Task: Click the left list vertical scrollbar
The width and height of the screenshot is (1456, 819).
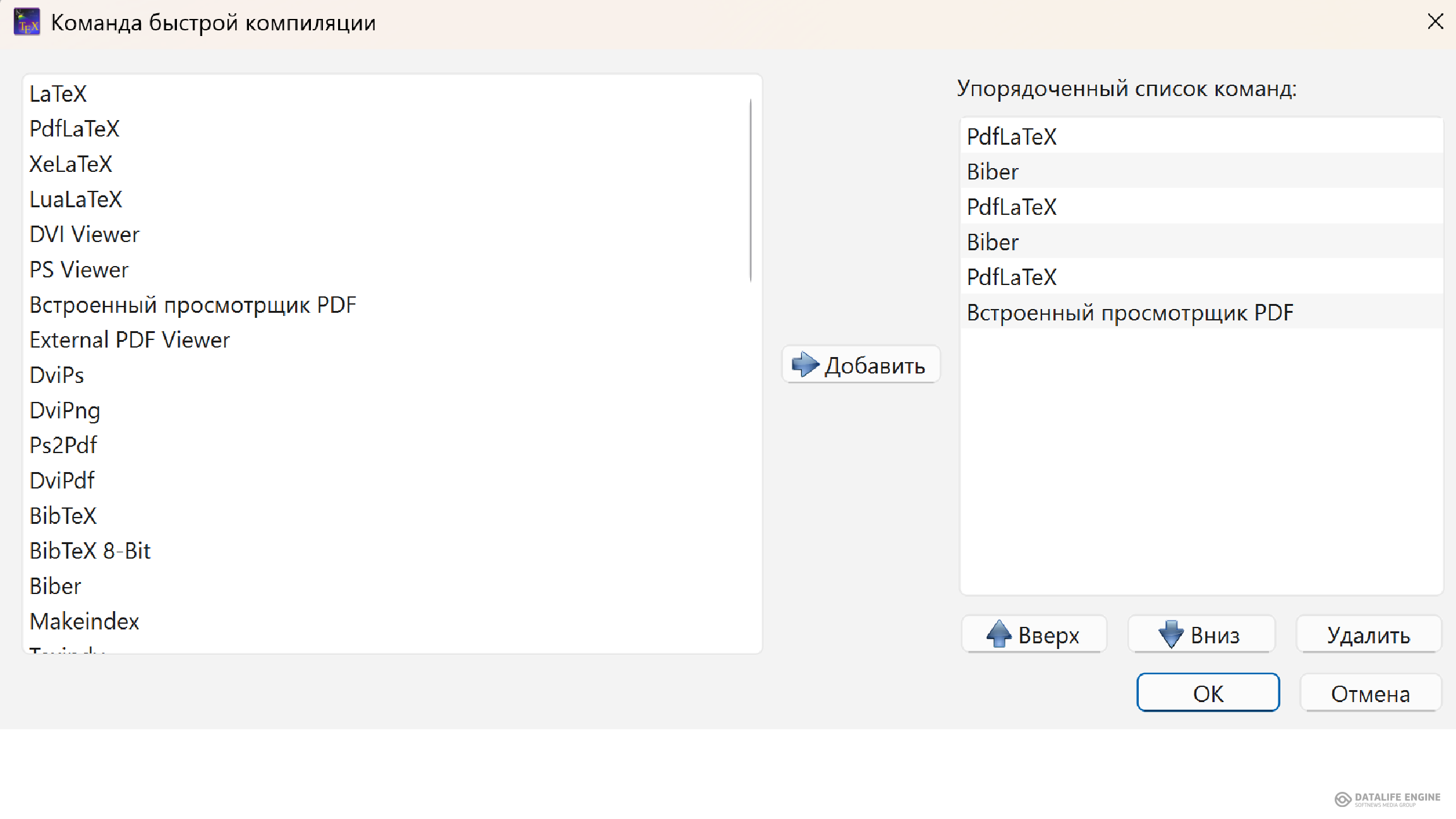Action: [751, 190]
